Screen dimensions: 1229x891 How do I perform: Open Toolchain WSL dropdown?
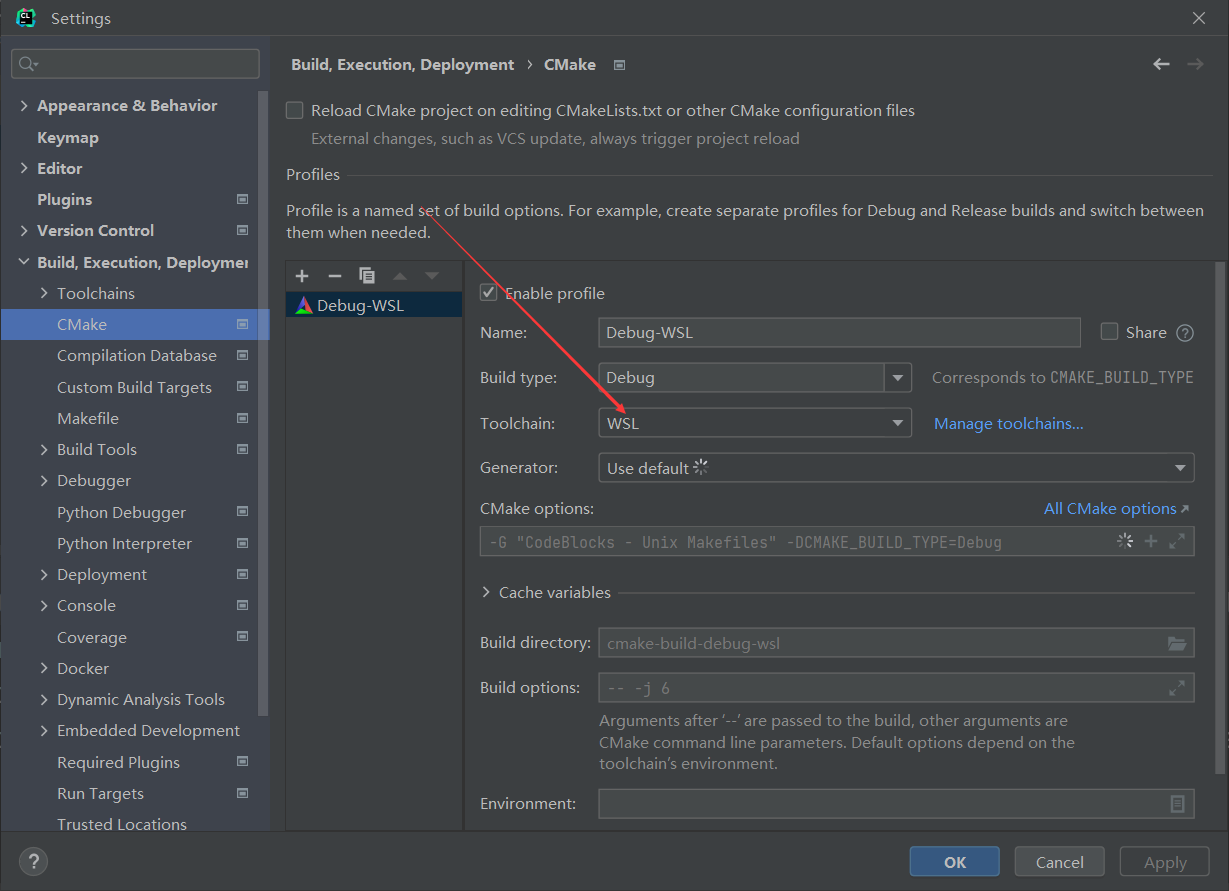tap(755, 423)
